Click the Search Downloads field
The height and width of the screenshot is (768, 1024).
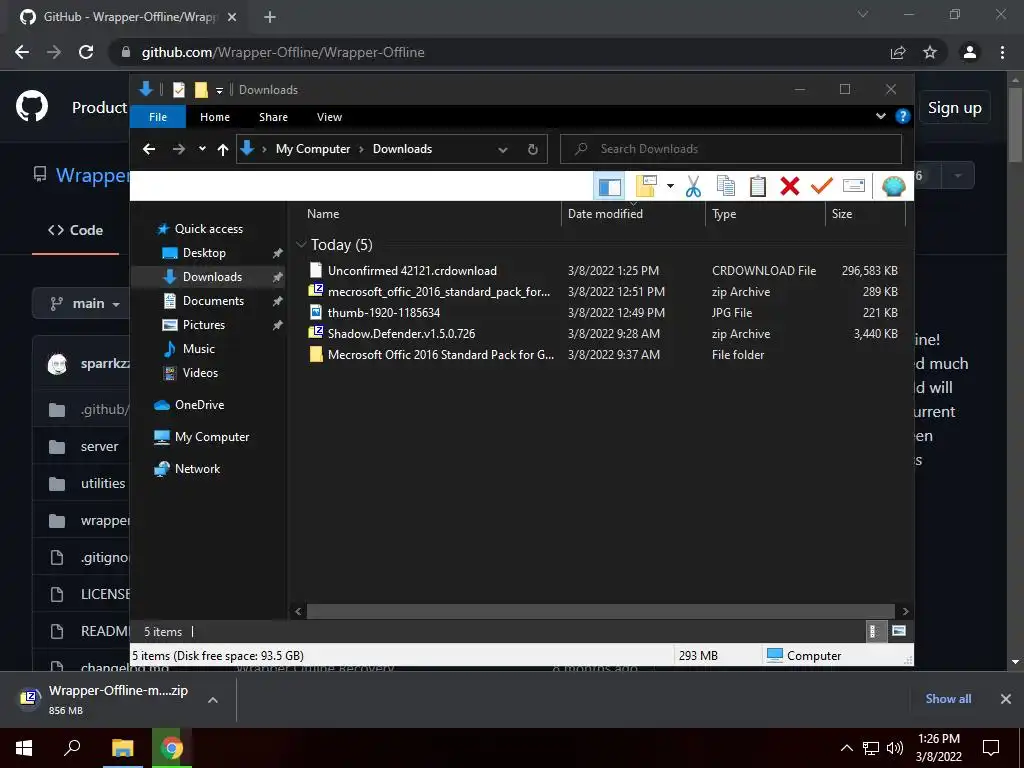(x=731, y=149)
